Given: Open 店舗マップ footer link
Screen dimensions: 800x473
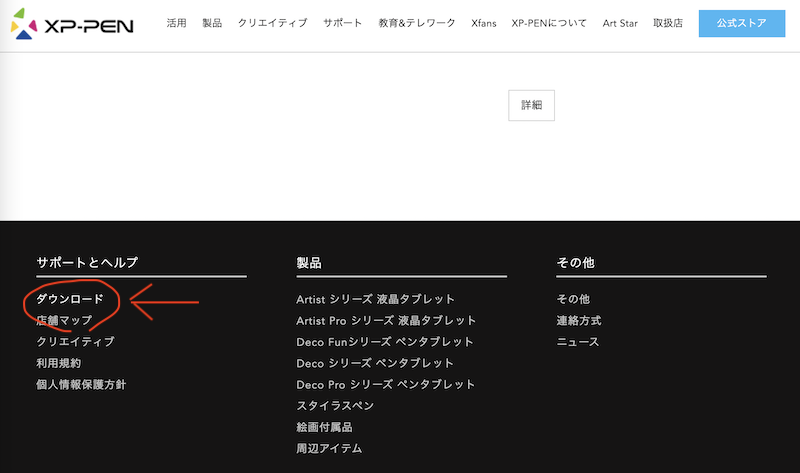Looking at the screenshot, I should 64,320.
